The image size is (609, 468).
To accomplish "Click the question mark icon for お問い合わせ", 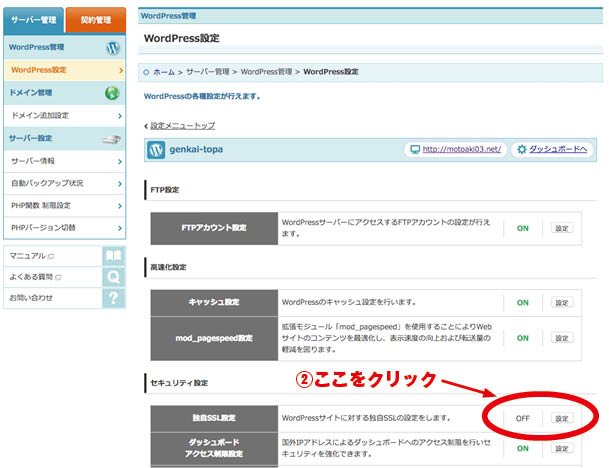I will point(114,298).
